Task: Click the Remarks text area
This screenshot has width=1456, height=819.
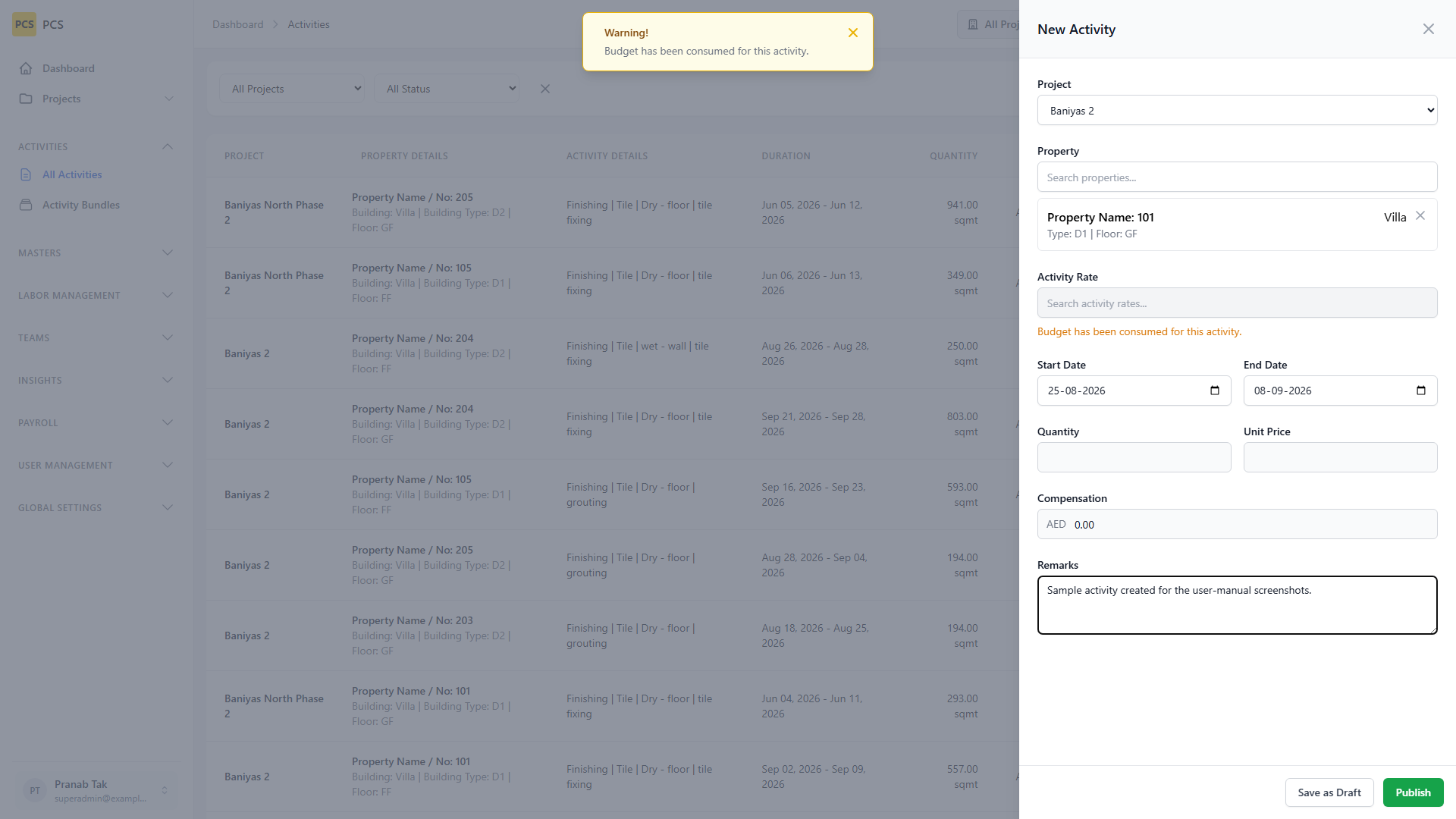Action: tap(1237, 605)
